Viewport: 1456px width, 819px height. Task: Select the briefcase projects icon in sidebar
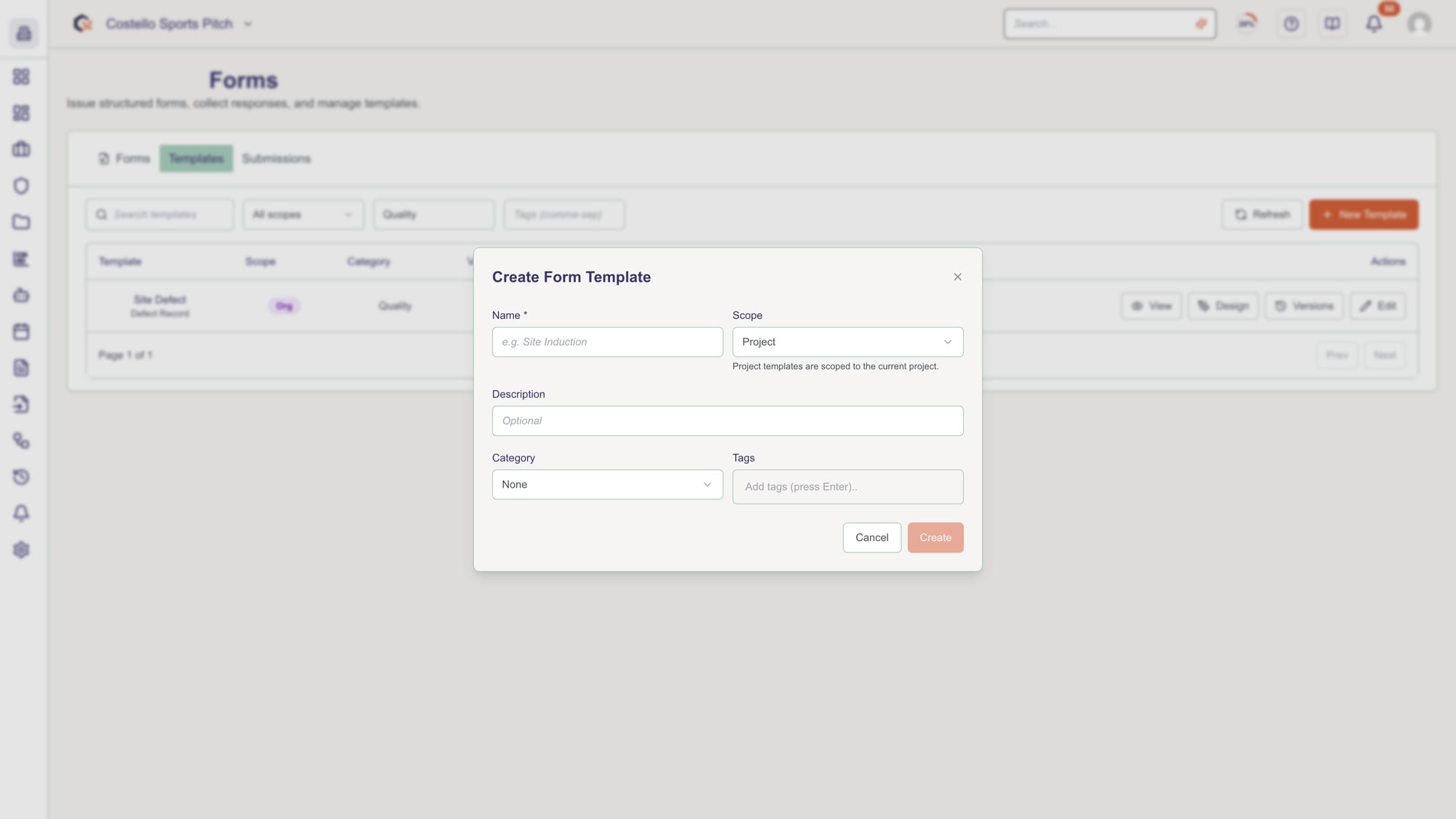(x=22, y=149)
